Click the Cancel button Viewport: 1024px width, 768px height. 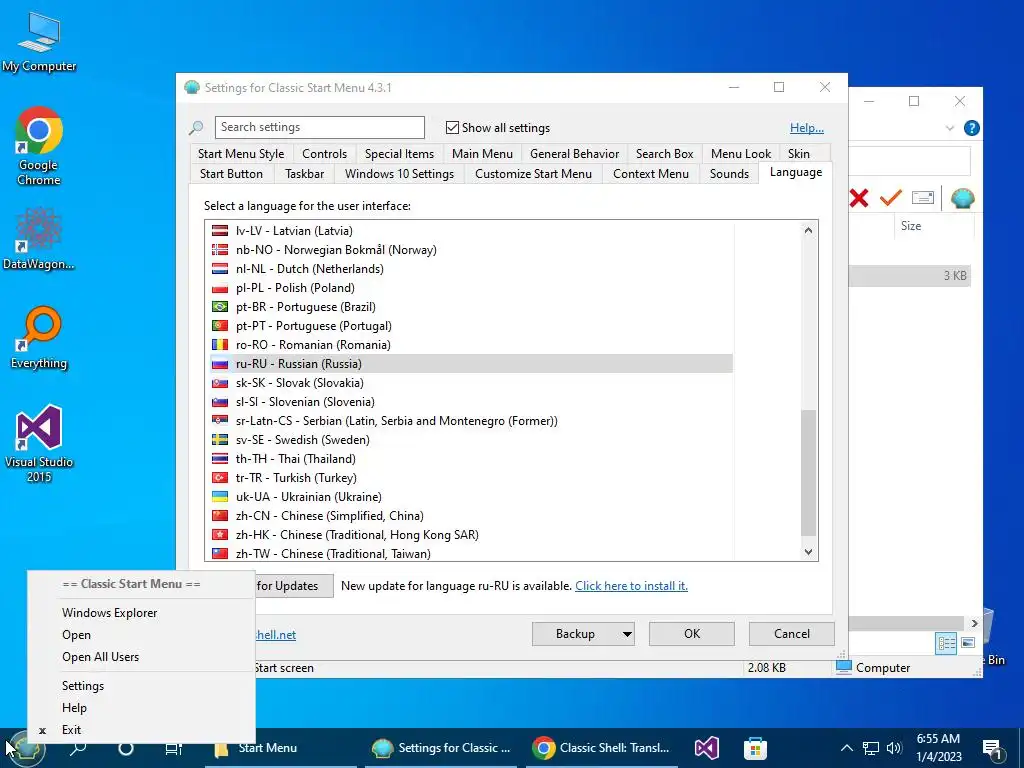click(x=792, y=634)
